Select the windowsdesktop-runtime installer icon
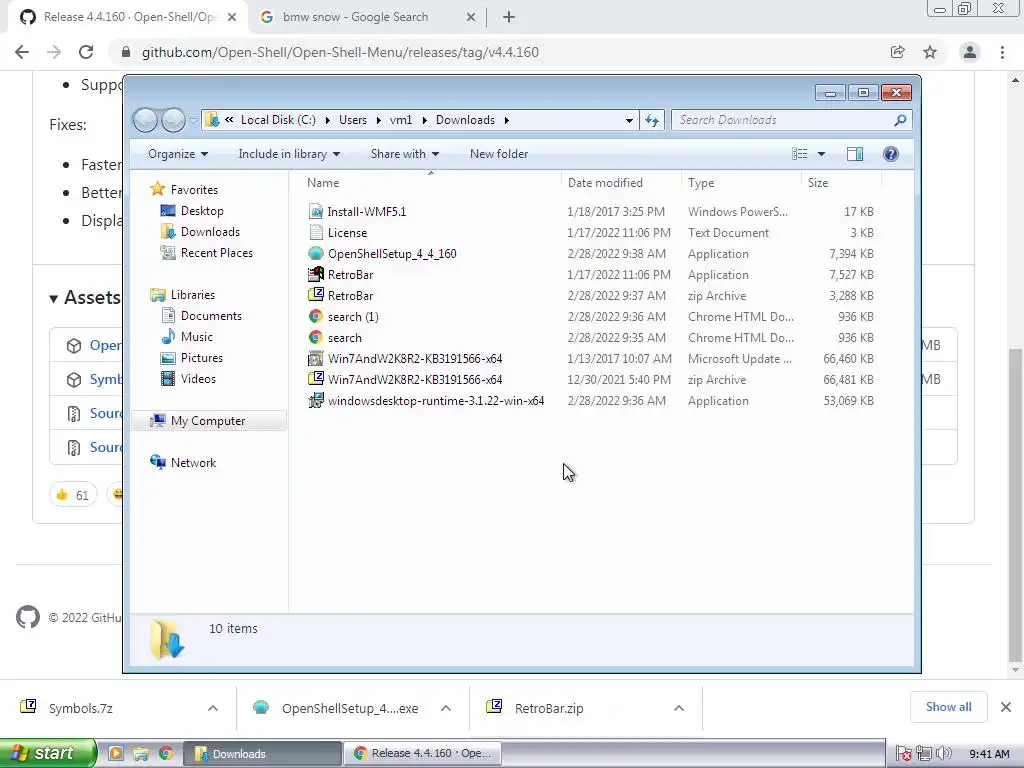 coord(316,400)
